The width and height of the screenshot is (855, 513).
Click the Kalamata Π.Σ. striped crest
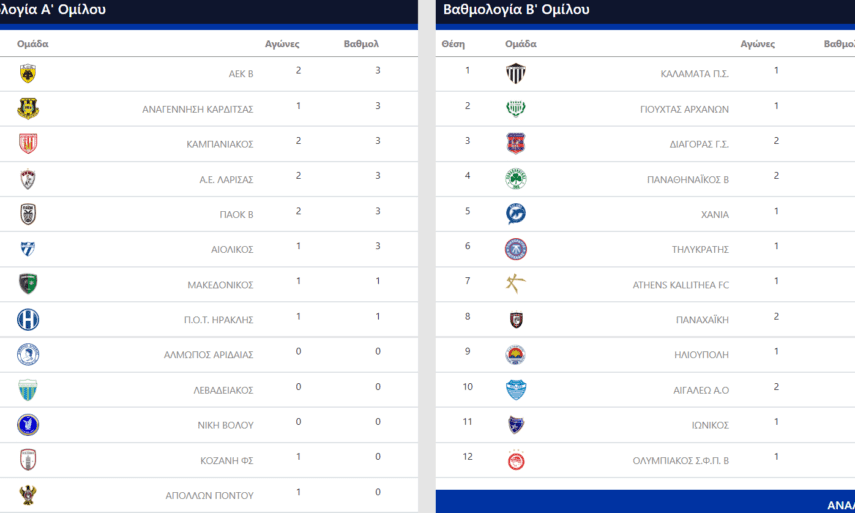pyautogui.click(x=515, y=74)
